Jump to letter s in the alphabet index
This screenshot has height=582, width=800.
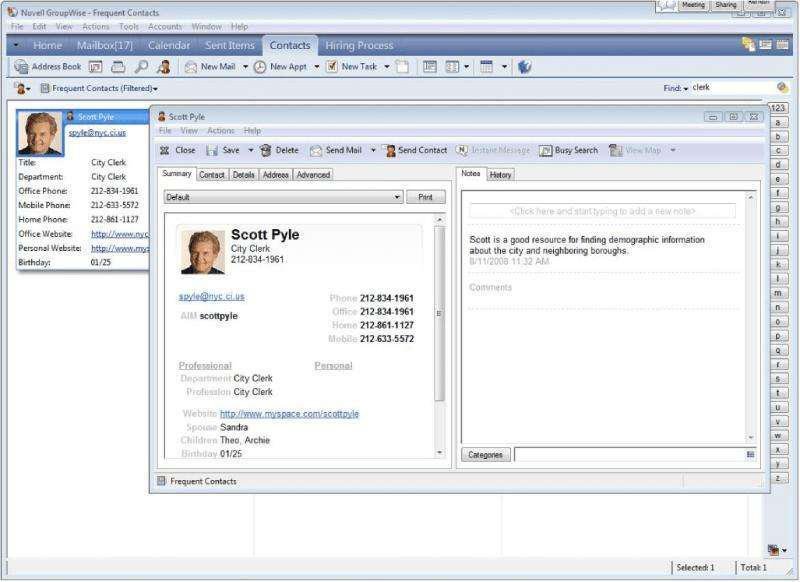pos(778,379)
